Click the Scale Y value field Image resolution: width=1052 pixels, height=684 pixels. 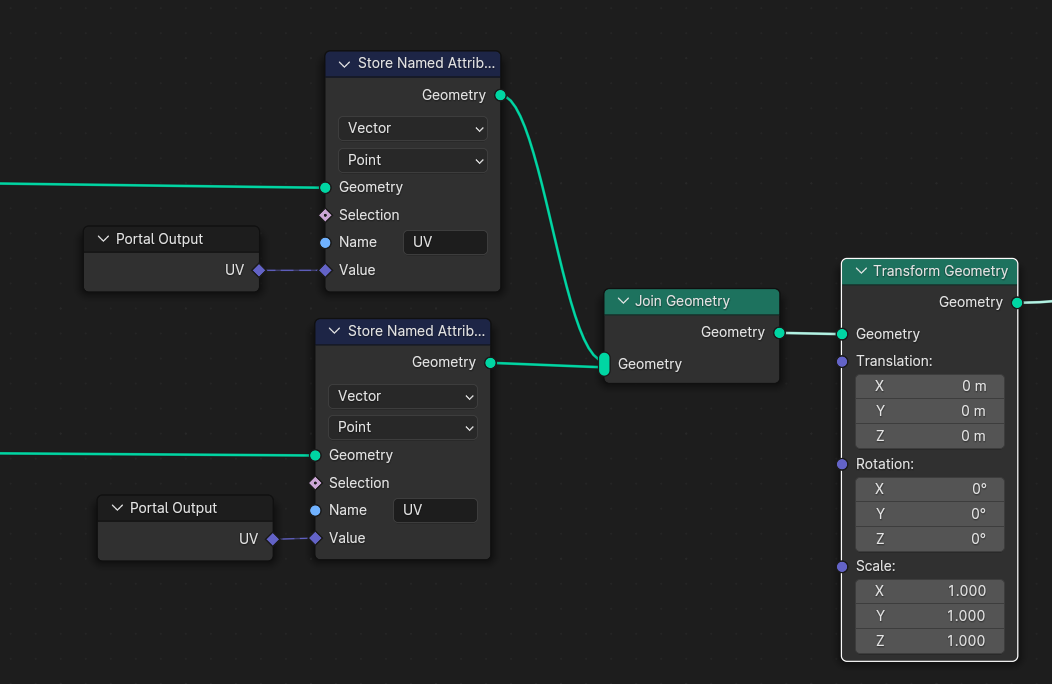(x=930, y=616)
